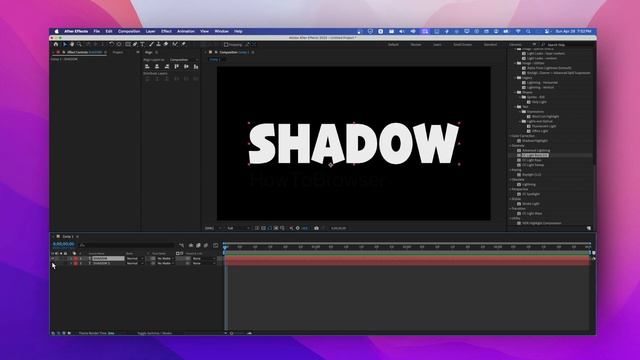Click the motion blur enable icon in timeline

coord(206,245)
